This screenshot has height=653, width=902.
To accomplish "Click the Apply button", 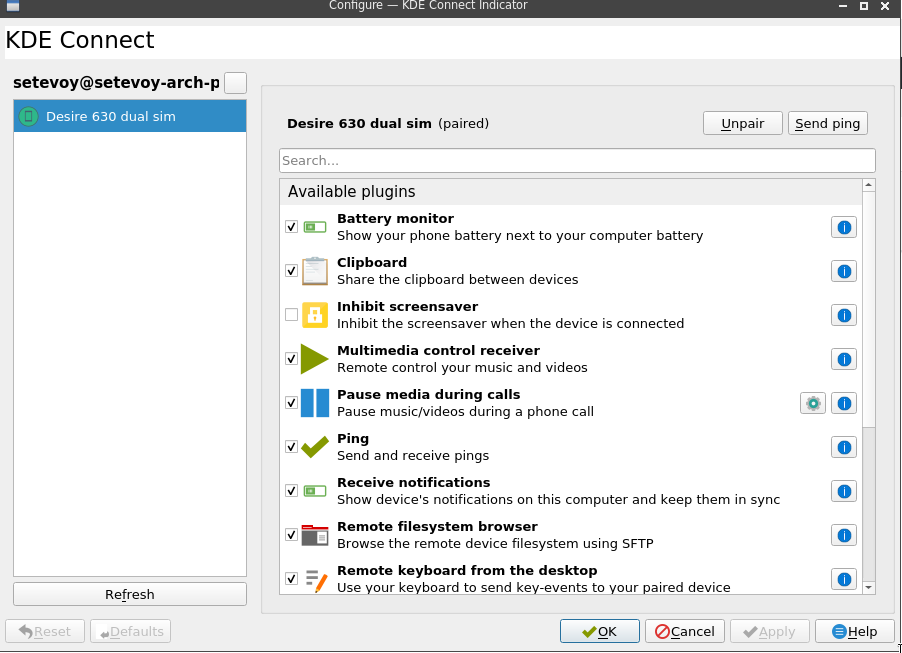I will 770,632.
